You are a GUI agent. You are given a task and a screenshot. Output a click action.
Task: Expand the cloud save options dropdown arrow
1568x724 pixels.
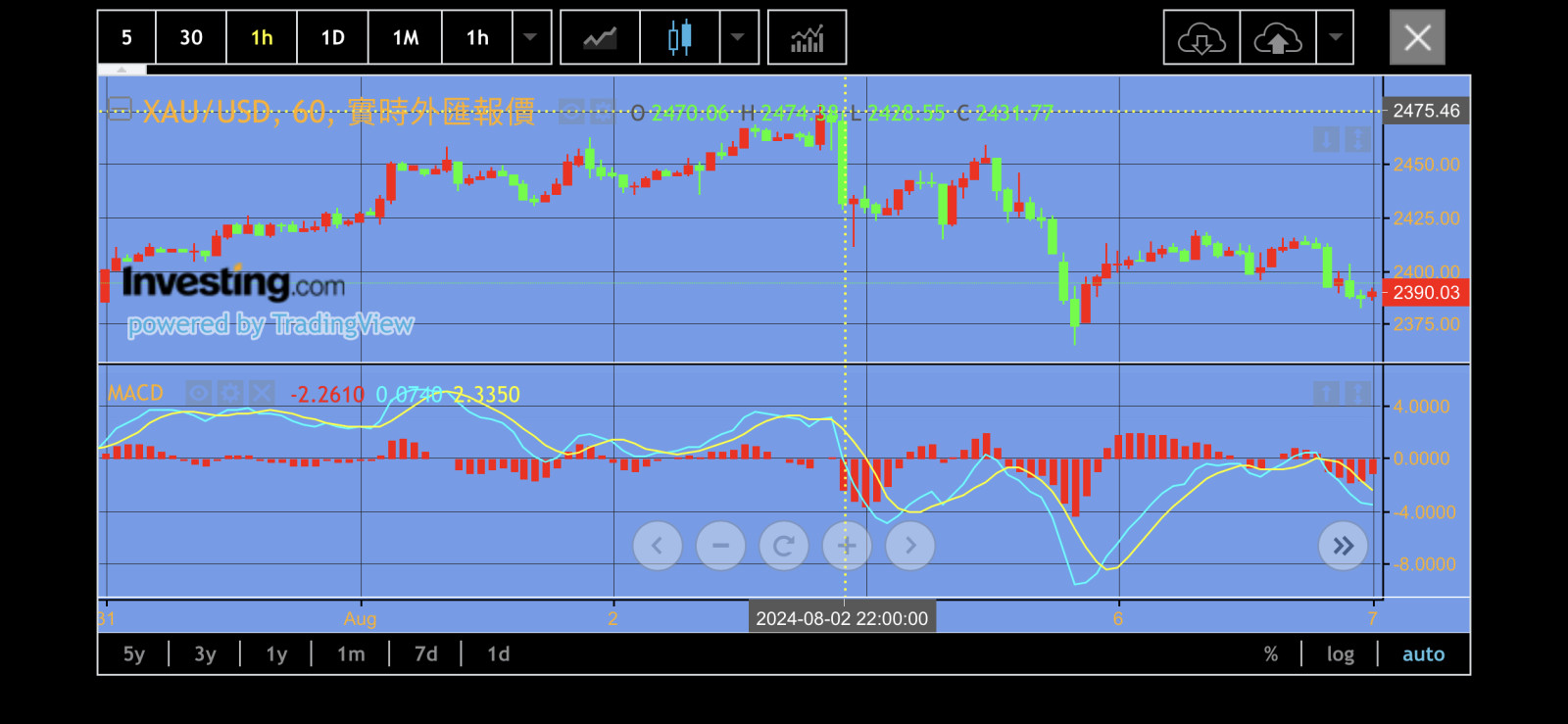(1335, 38)
